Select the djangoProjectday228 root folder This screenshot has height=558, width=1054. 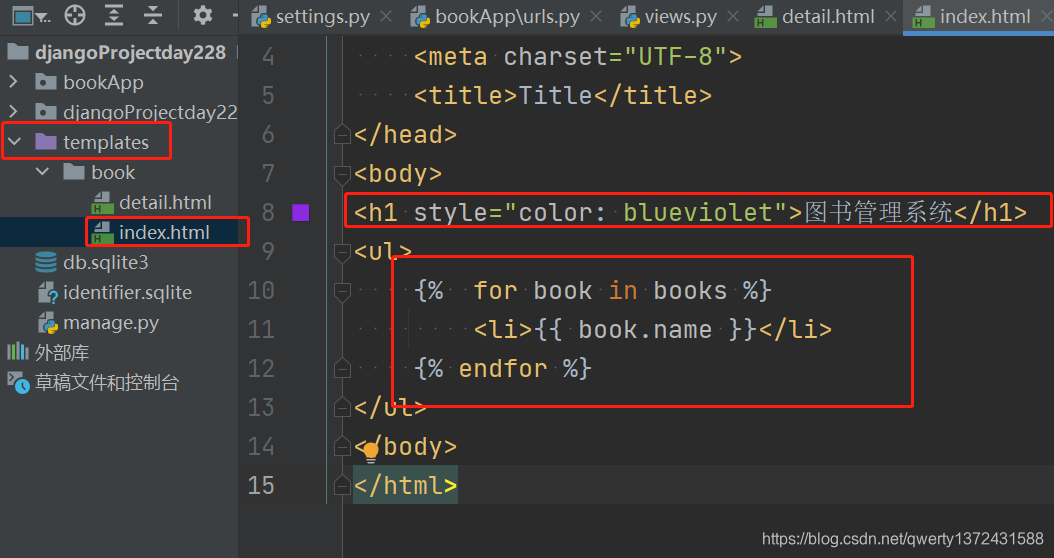pos(130,52)
